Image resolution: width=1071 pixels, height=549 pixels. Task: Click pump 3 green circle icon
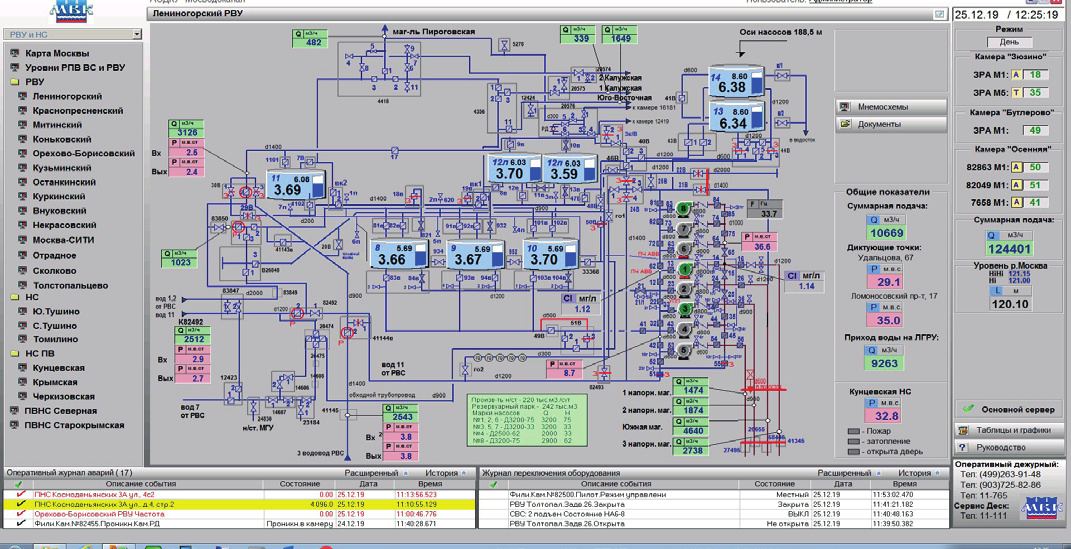(x=684, y=309)
